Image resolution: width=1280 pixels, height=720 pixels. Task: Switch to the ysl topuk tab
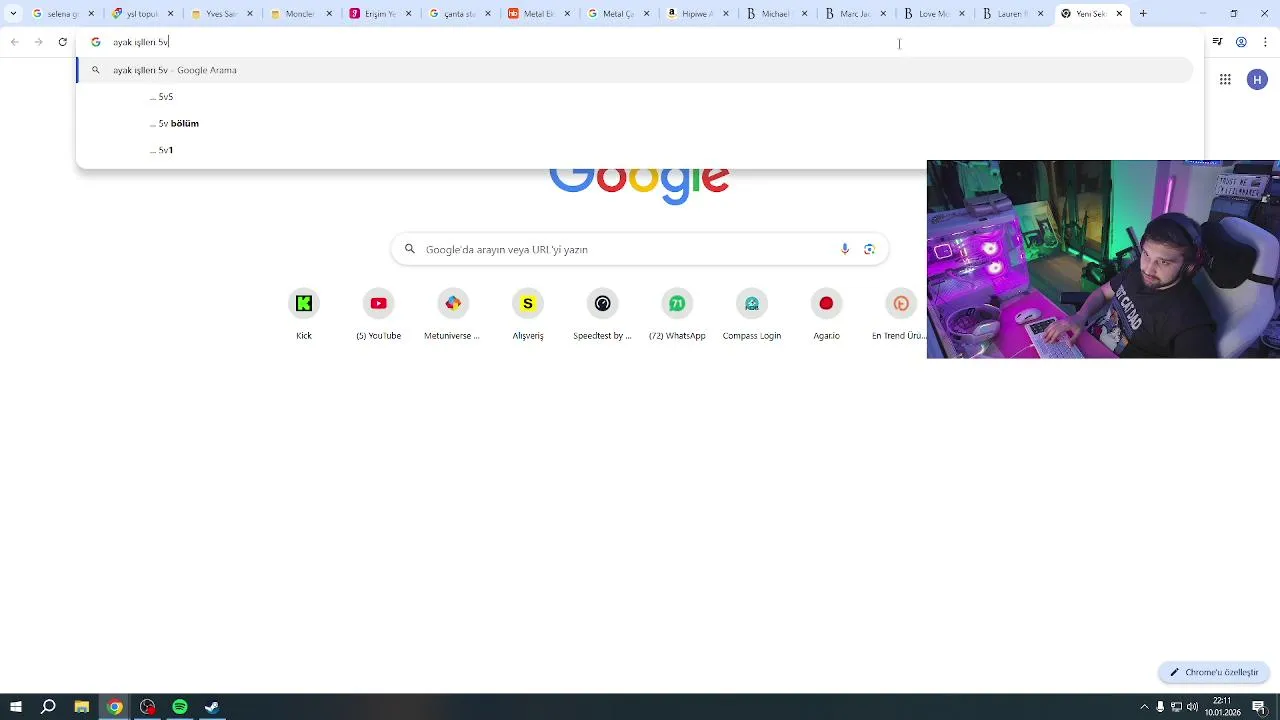click(x=142, y=14)
